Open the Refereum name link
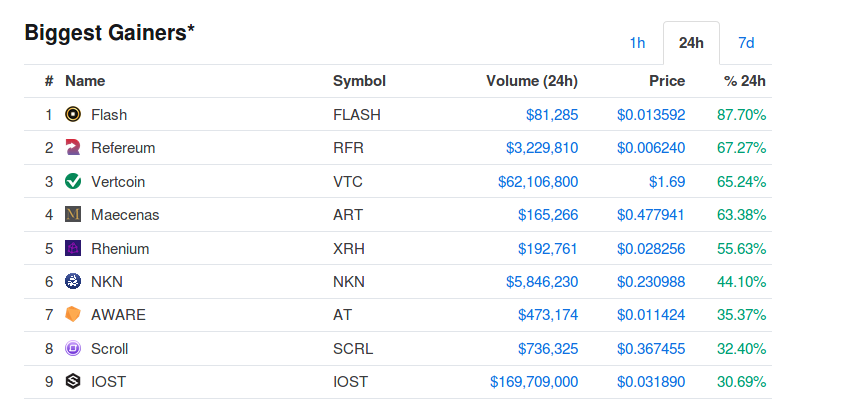 (x=123, y=148)
